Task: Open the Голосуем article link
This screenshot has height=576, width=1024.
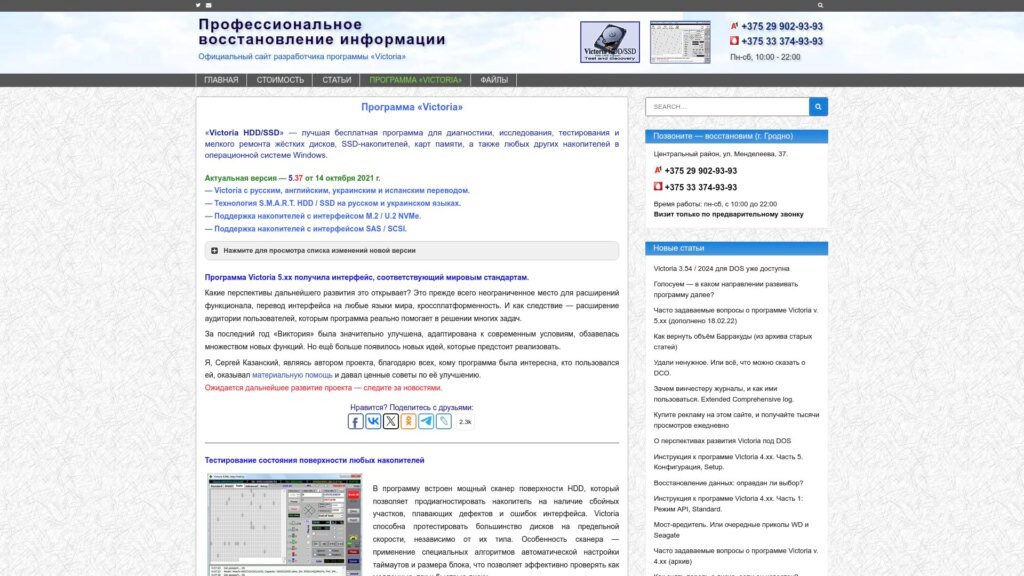Action: tap(726, 289)
